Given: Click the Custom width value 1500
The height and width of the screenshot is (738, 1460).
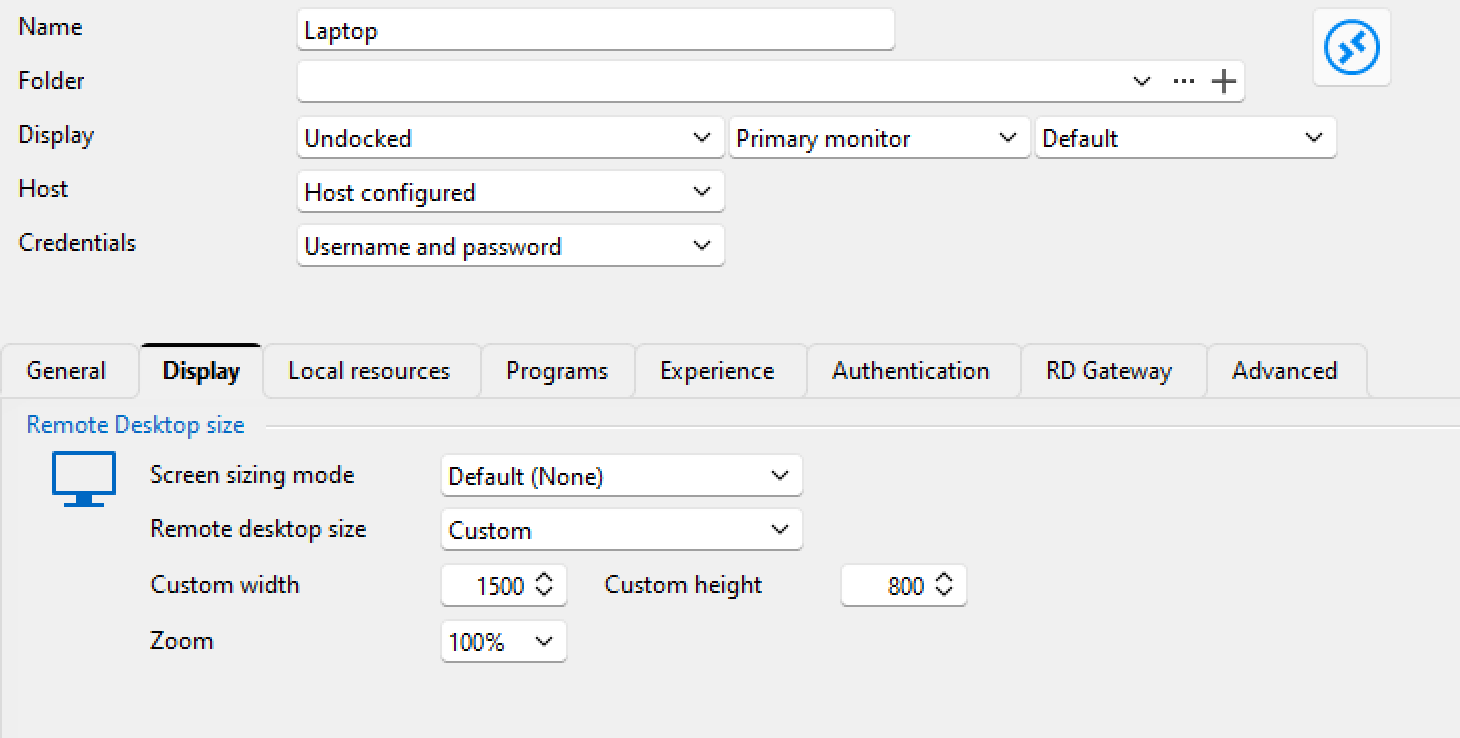Looking at the screenshot, I should [x=501, y=586].
